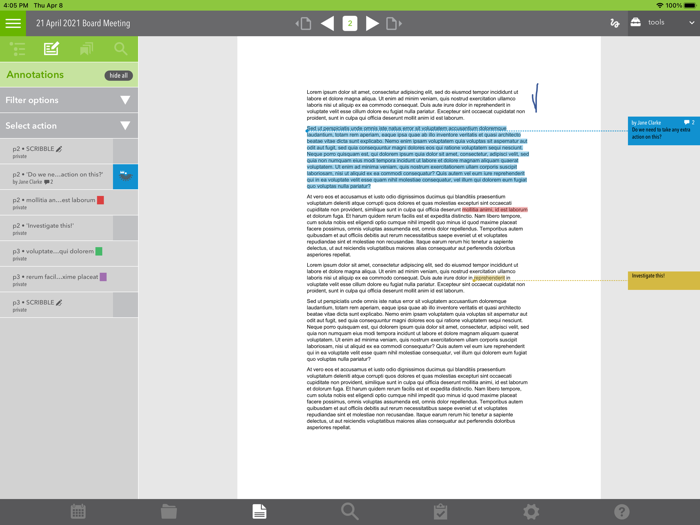Click the current page number box

349,23
